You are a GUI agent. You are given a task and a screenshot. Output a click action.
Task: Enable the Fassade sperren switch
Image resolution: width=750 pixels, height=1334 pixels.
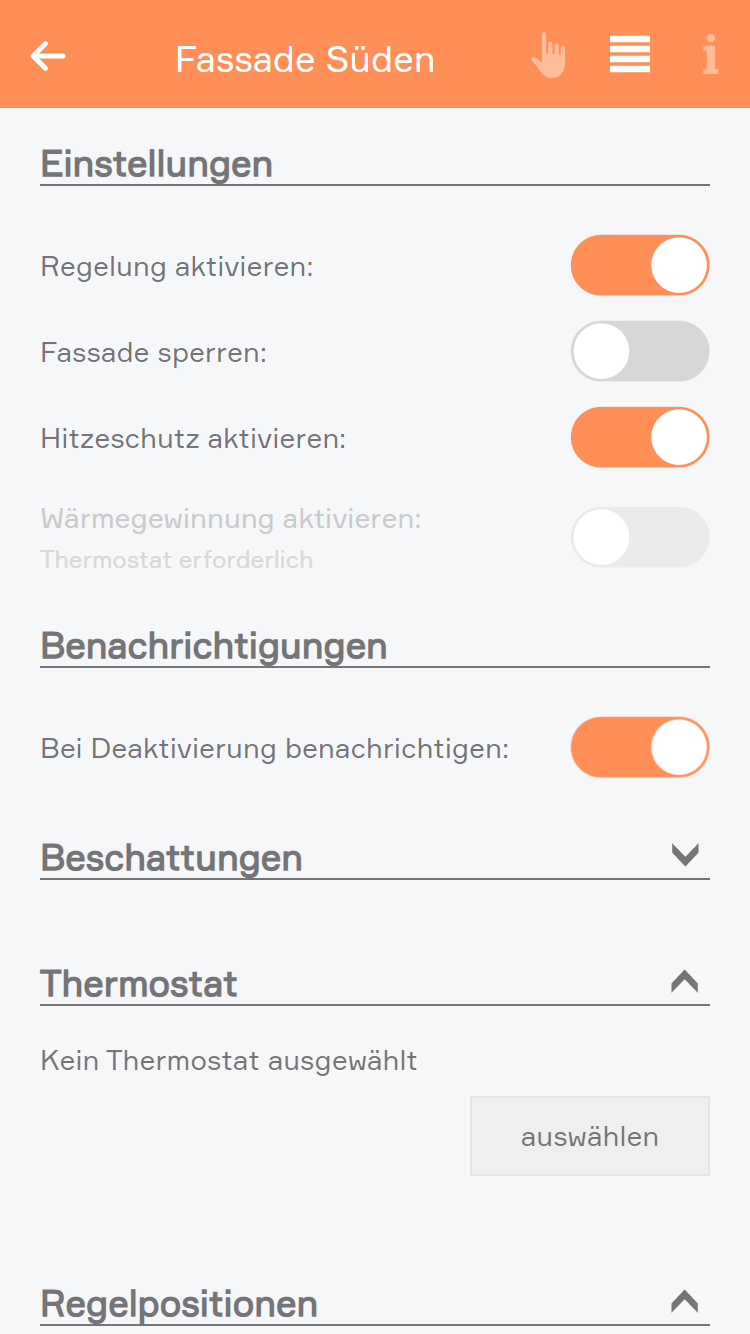(x=640, y=351)
